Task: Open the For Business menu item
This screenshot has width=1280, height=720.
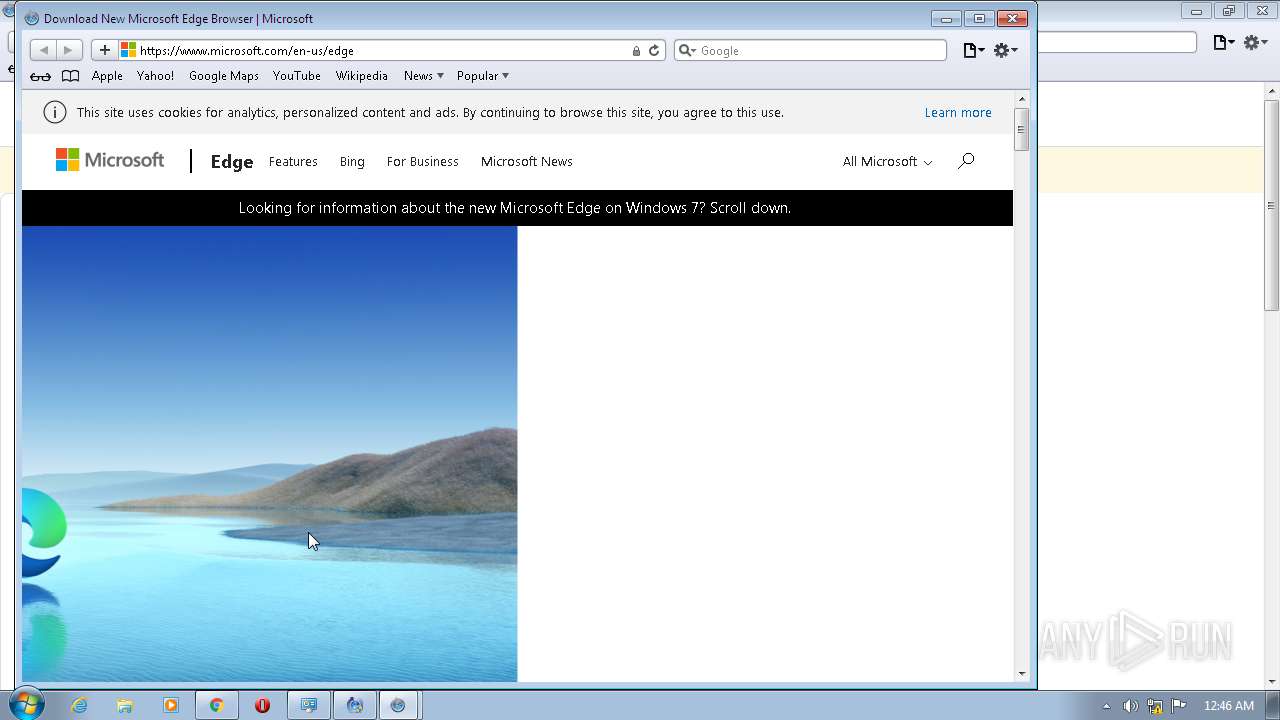Action: tap(422, 161)
